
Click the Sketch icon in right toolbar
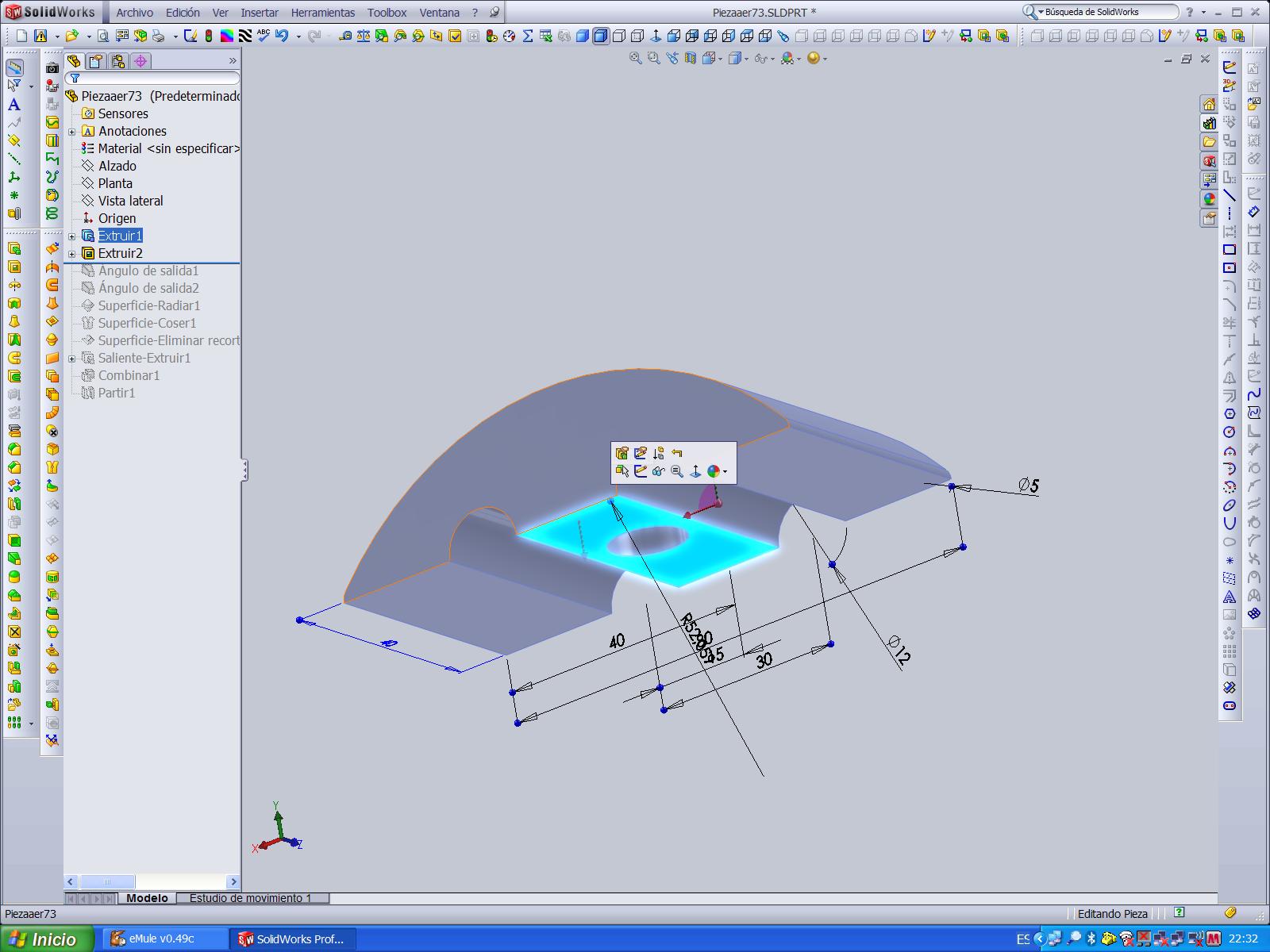point(1230,67)
